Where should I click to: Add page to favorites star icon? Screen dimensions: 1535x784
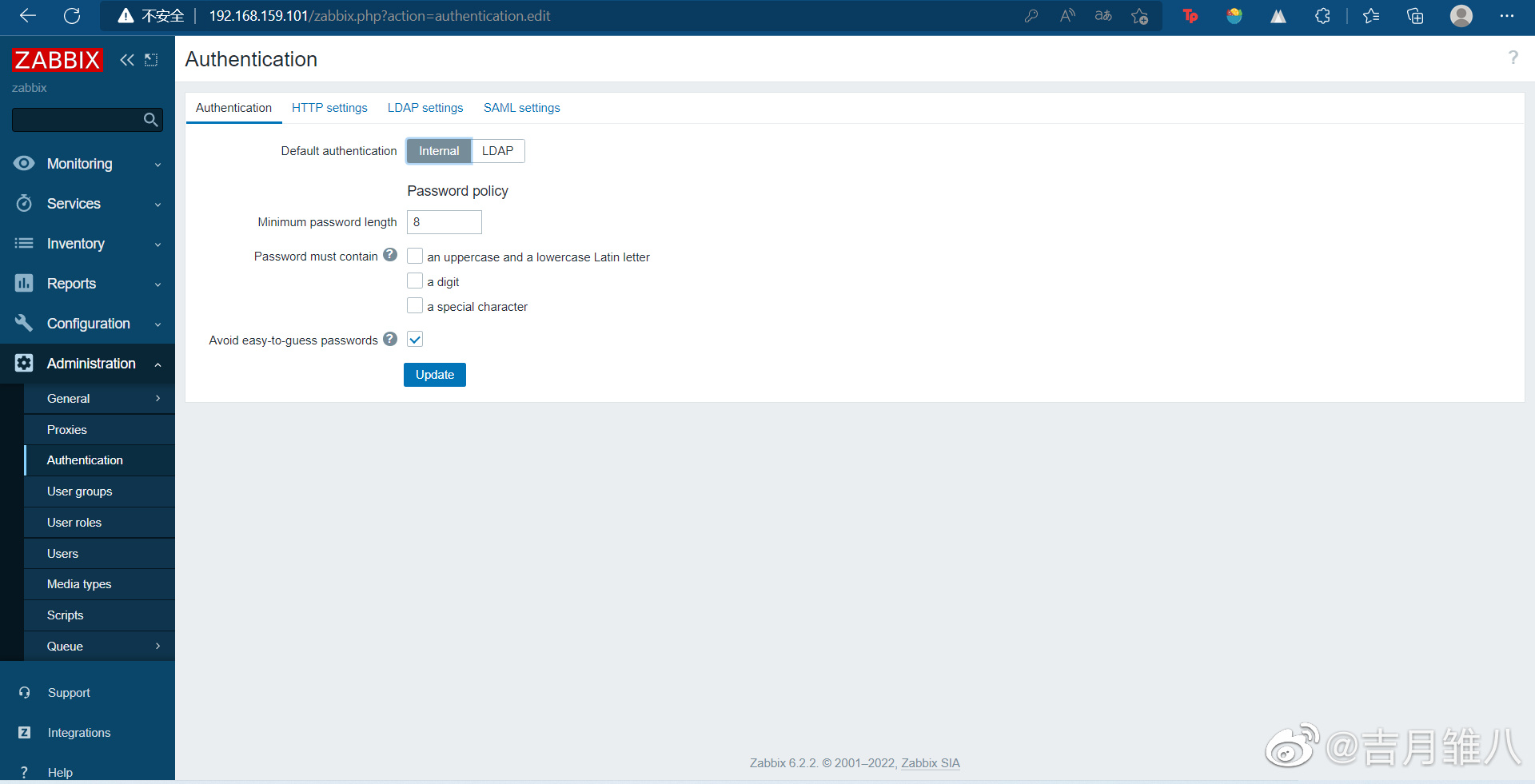tap(1140, 16)
